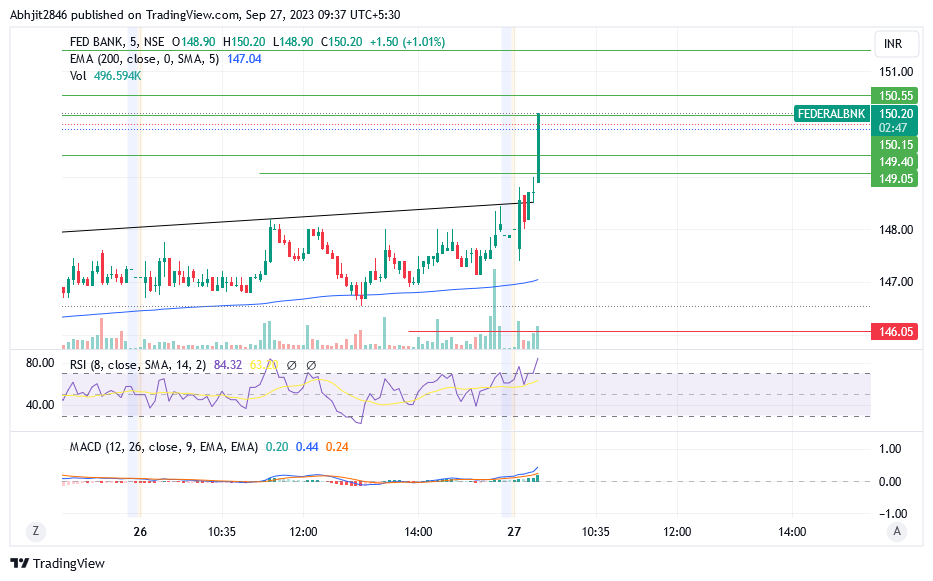Click the change value +1.50 (+1.01%)

tap(408, 42)
